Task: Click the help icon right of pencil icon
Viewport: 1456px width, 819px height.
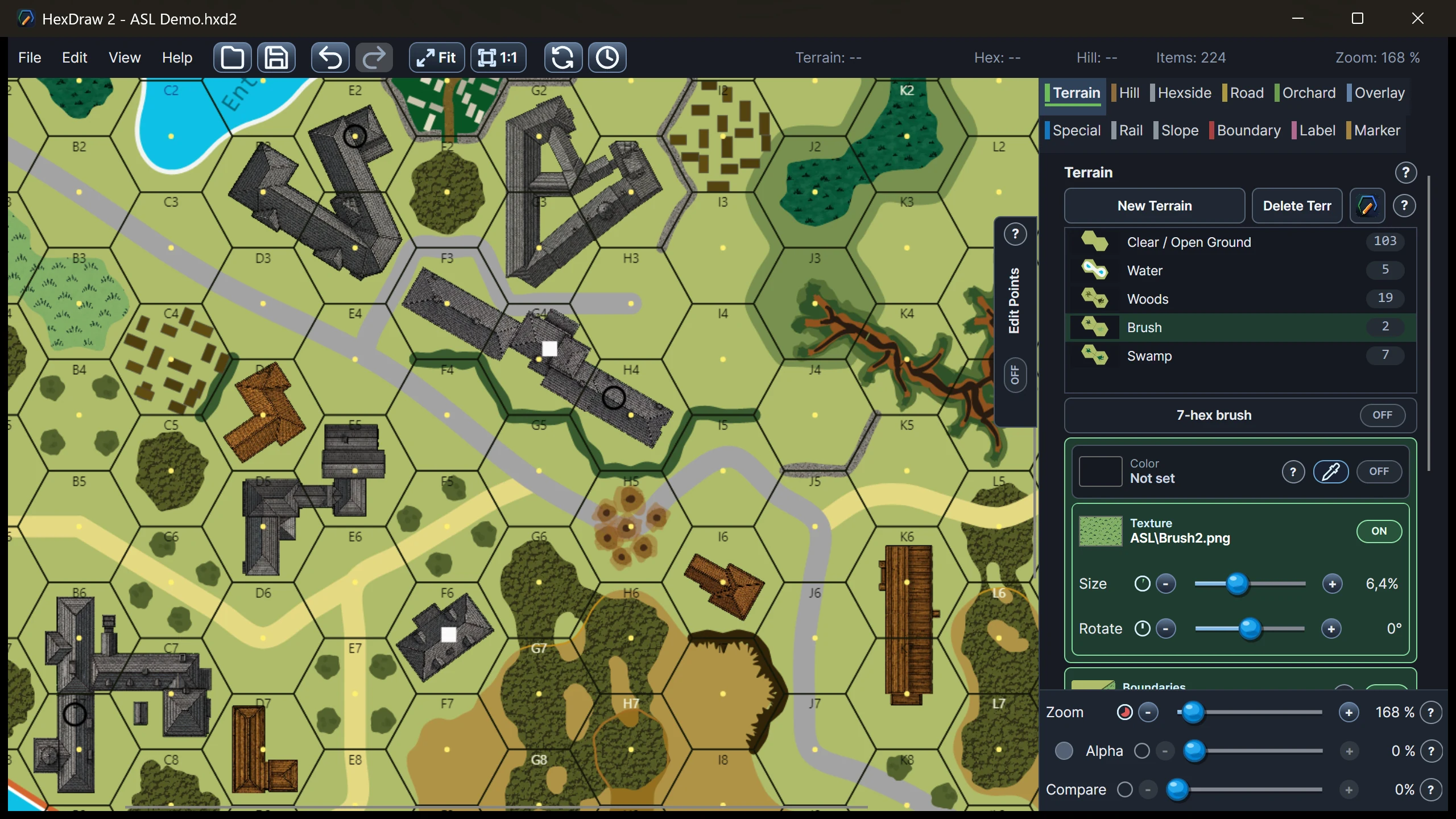Action: (1404, 205)
